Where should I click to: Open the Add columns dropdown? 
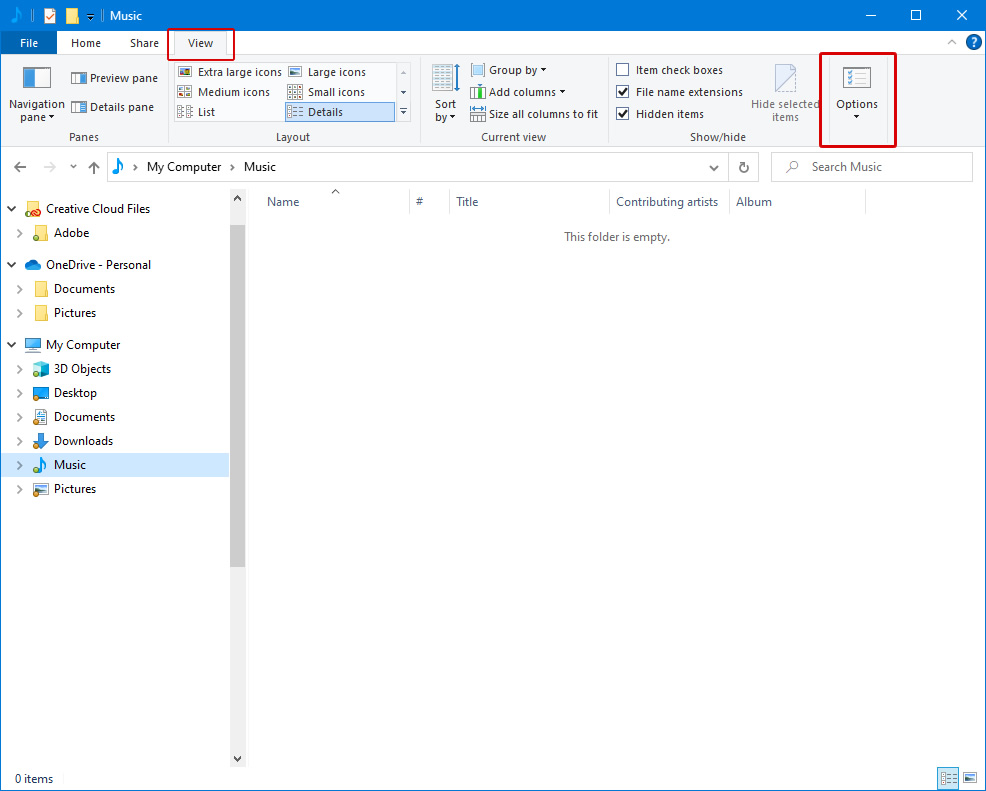coord(518,92)
